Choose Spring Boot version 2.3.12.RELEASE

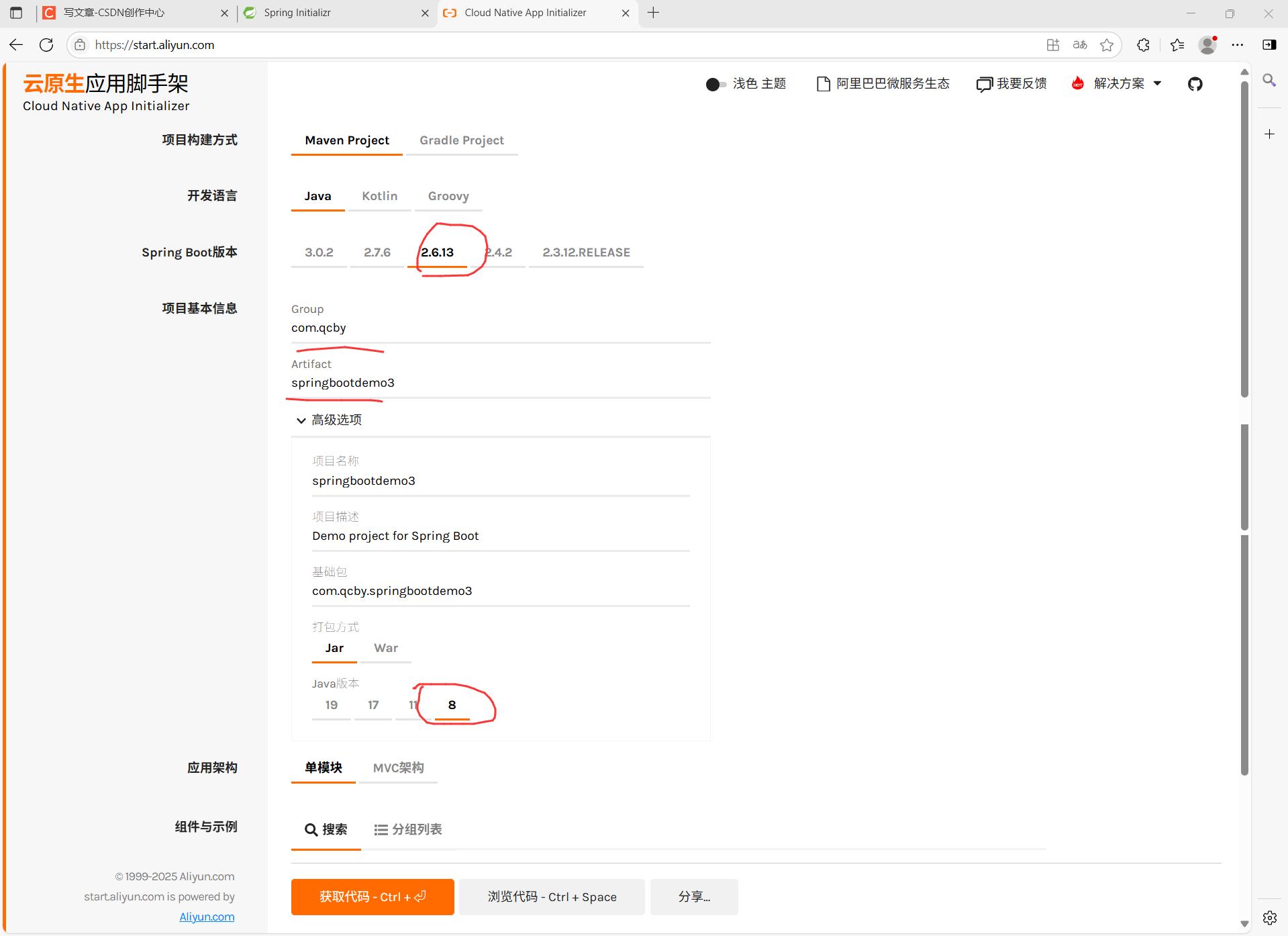(586, 252)
